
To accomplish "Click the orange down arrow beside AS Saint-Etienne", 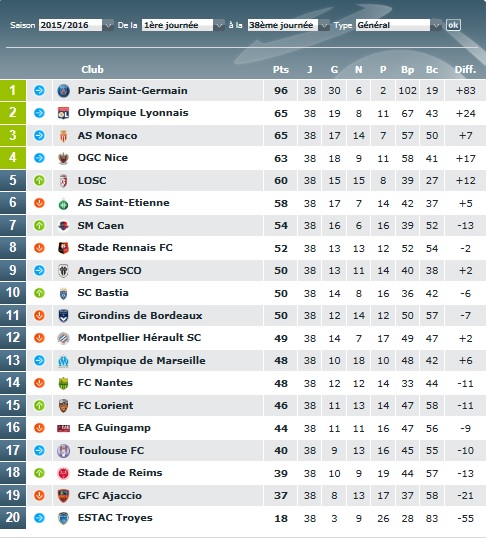I will pyautogui.click(x=39, y=203).
